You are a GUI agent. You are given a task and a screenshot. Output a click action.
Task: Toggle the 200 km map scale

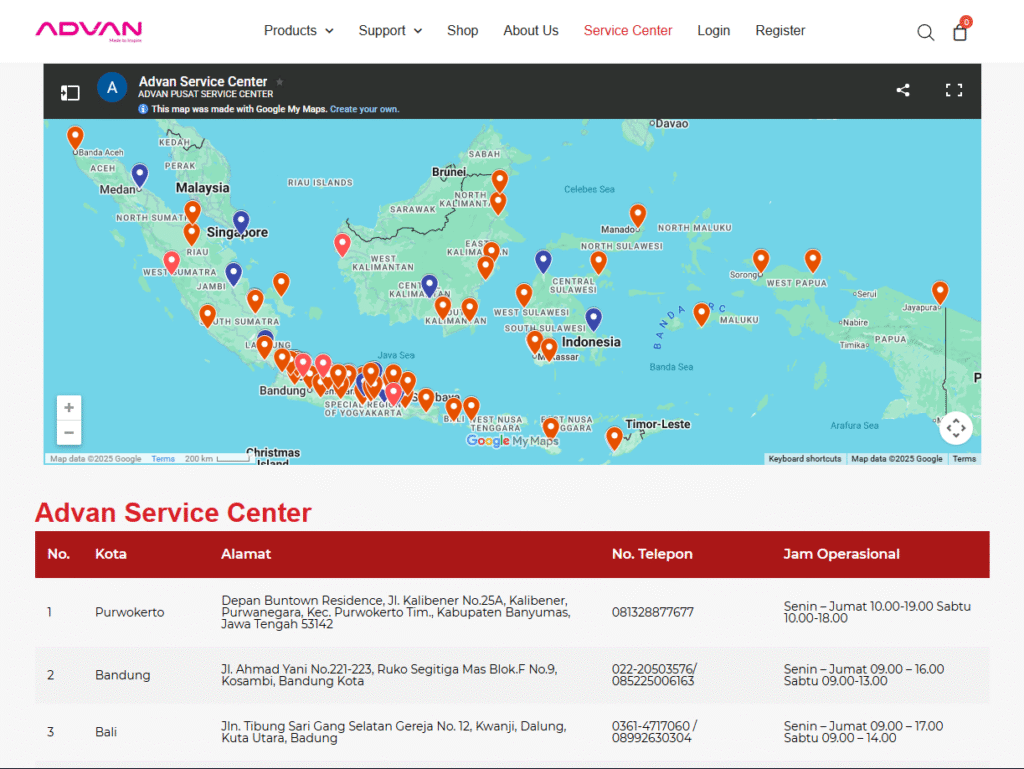(217, 459)
